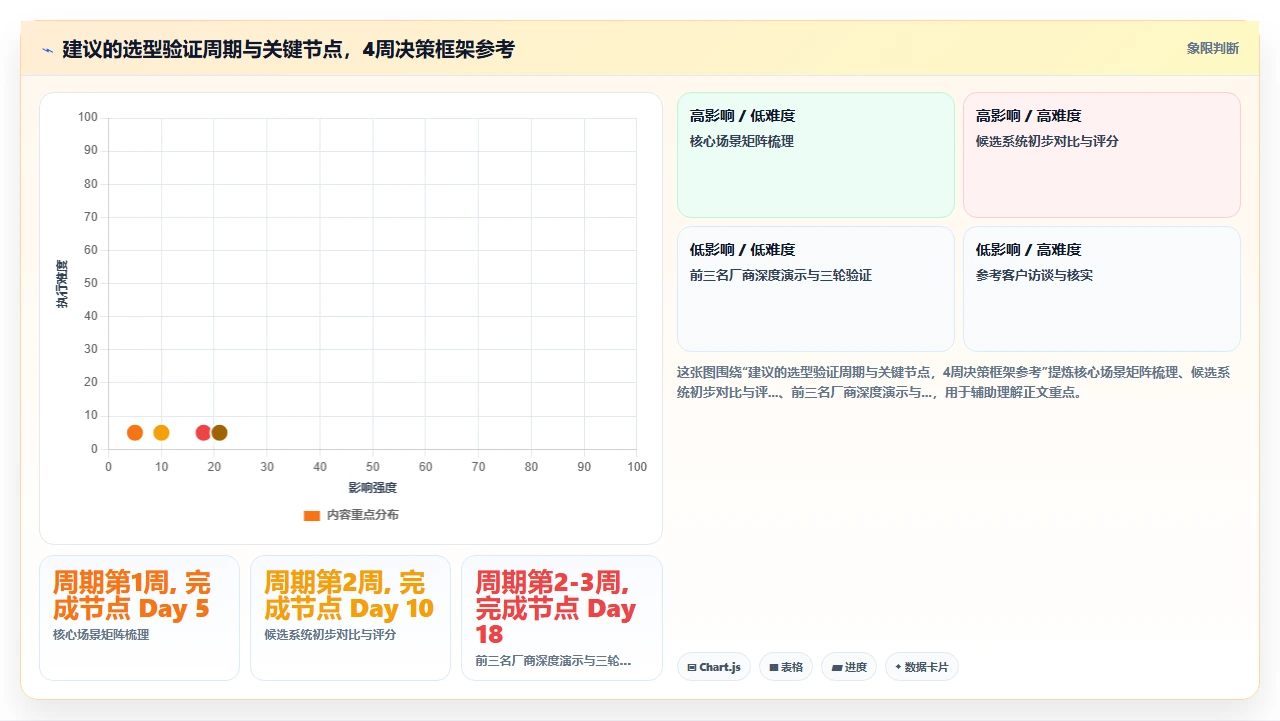The width and height of the screenshot is (1280, 721).
Task: Click 核心场景矩阵梳理 under the Day 5 card
Action: pos(101,635)
